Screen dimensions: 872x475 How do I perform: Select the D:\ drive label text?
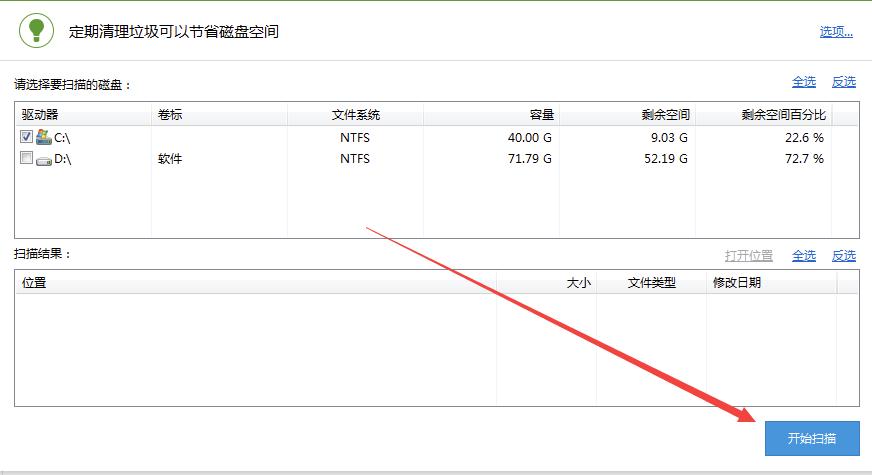[63, 159]
